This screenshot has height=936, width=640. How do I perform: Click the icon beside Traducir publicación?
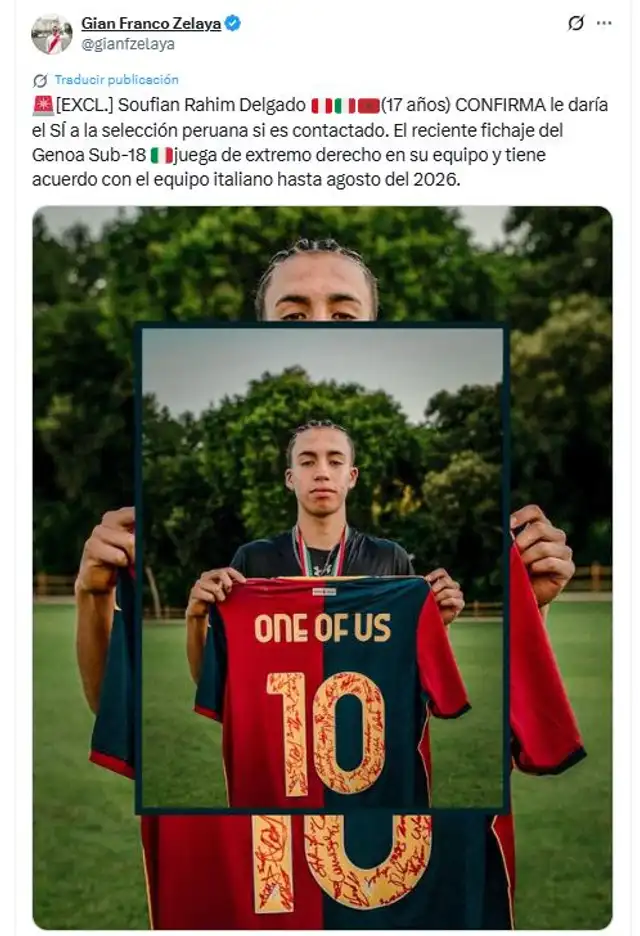coord(40,80)
